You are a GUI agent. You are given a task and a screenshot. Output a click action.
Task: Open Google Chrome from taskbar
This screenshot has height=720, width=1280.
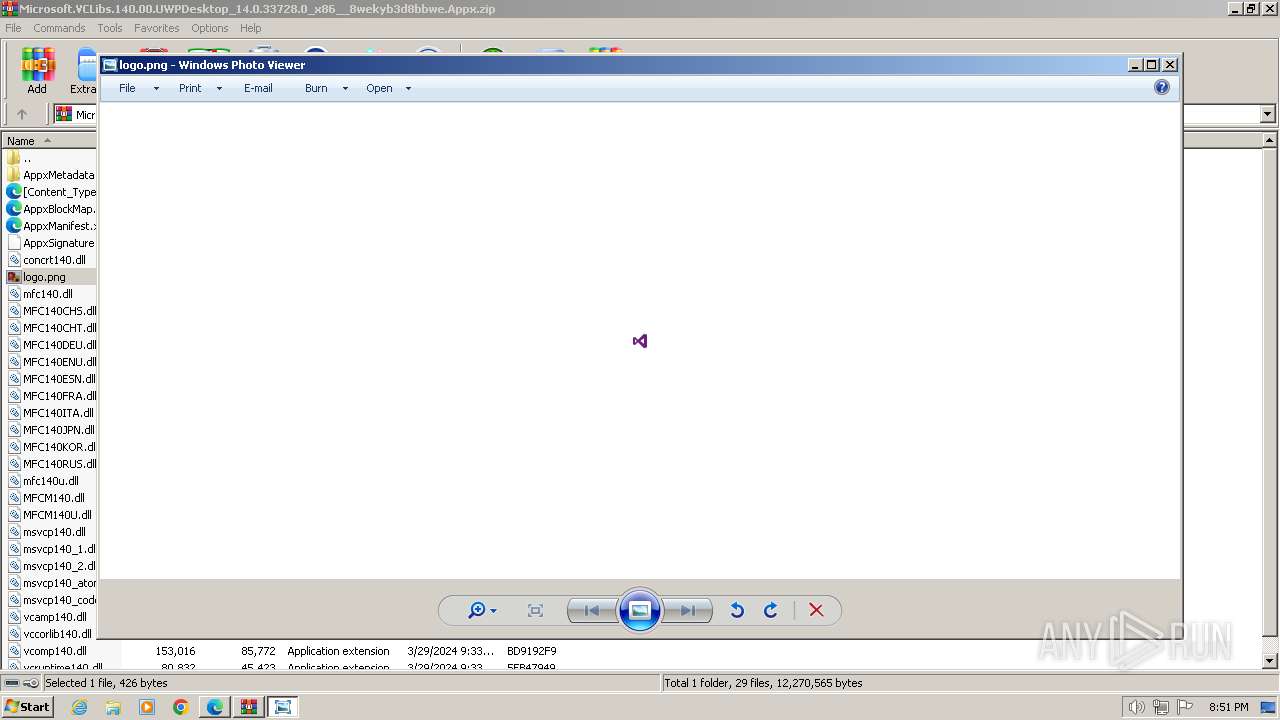click(x=181, y=707)
